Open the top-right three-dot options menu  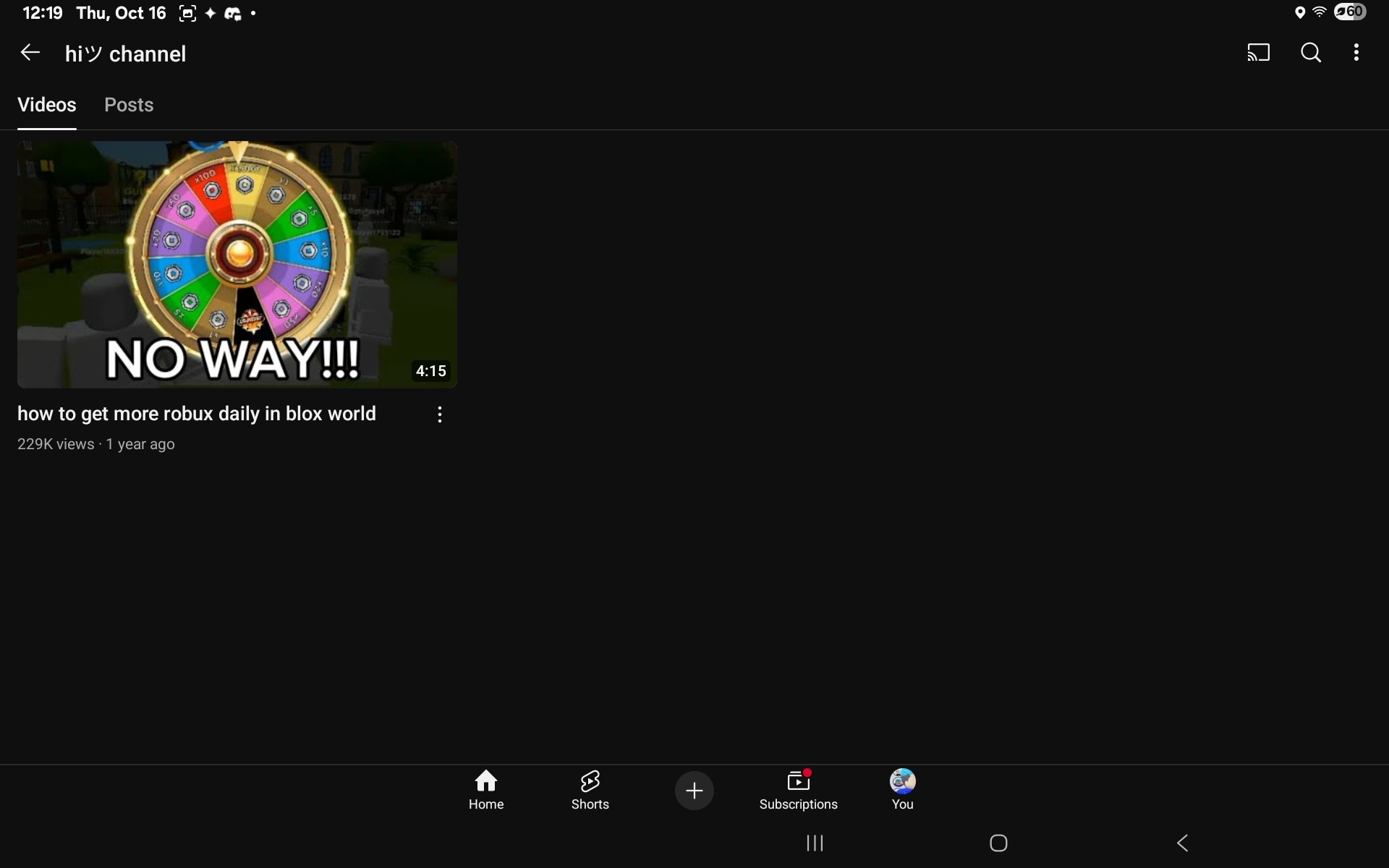click(1356, 53)
